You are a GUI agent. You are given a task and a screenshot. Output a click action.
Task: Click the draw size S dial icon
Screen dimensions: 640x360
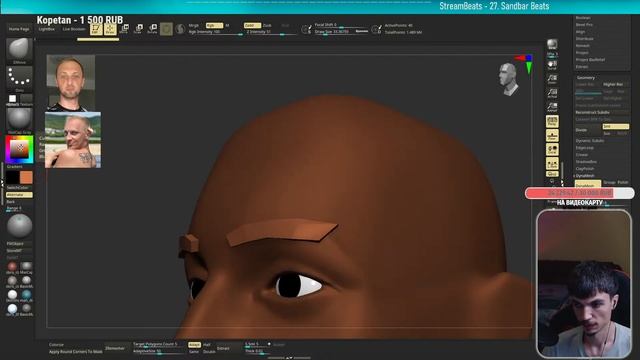306,29
